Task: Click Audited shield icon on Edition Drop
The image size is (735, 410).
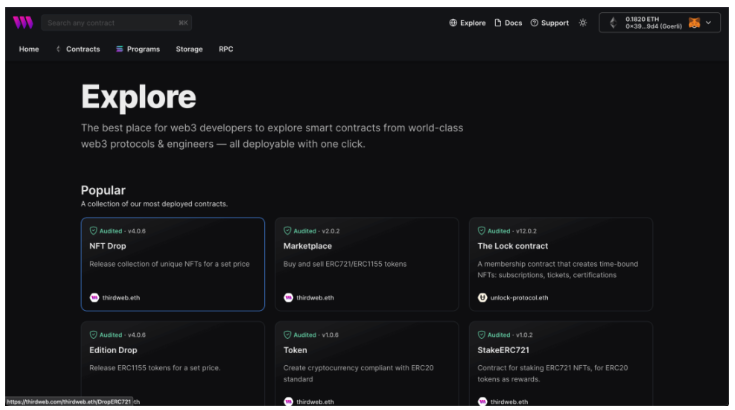Action: (x=93, y=335)
